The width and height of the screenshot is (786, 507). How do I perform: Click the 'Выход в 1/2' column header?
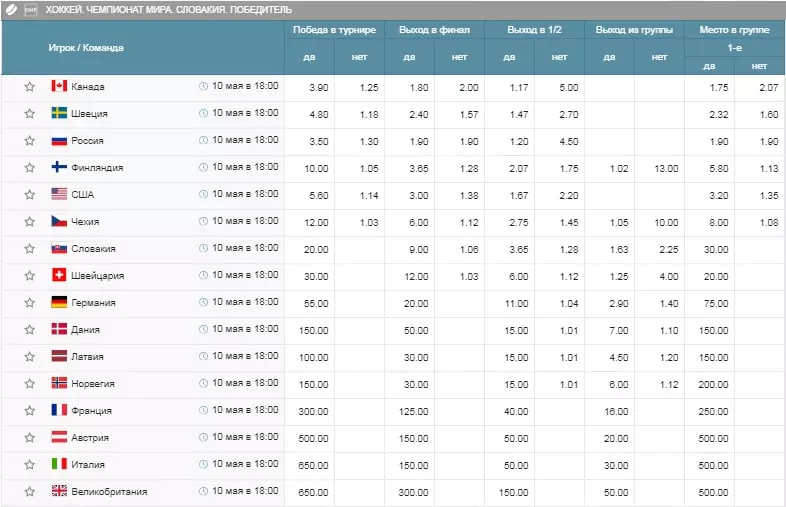click(534, 30)
